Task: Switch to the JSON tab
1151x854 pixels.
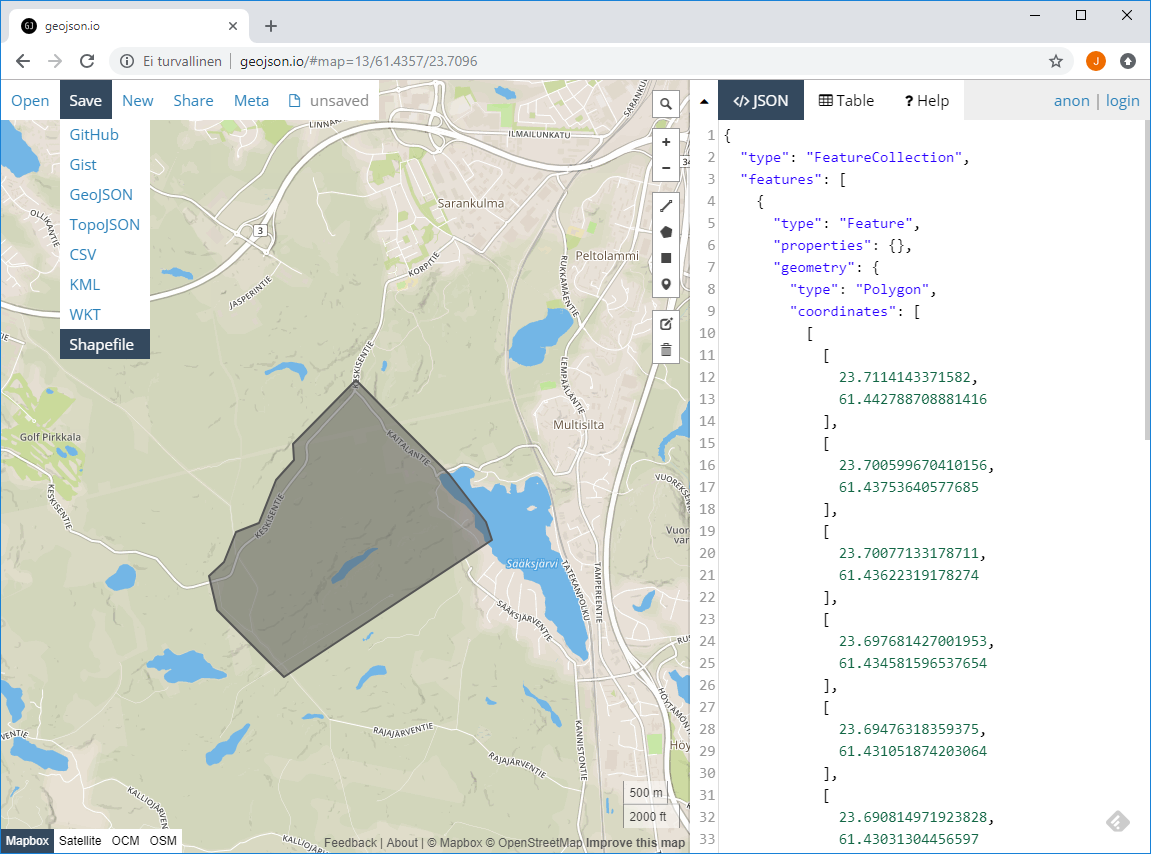Action: point(760,101)
